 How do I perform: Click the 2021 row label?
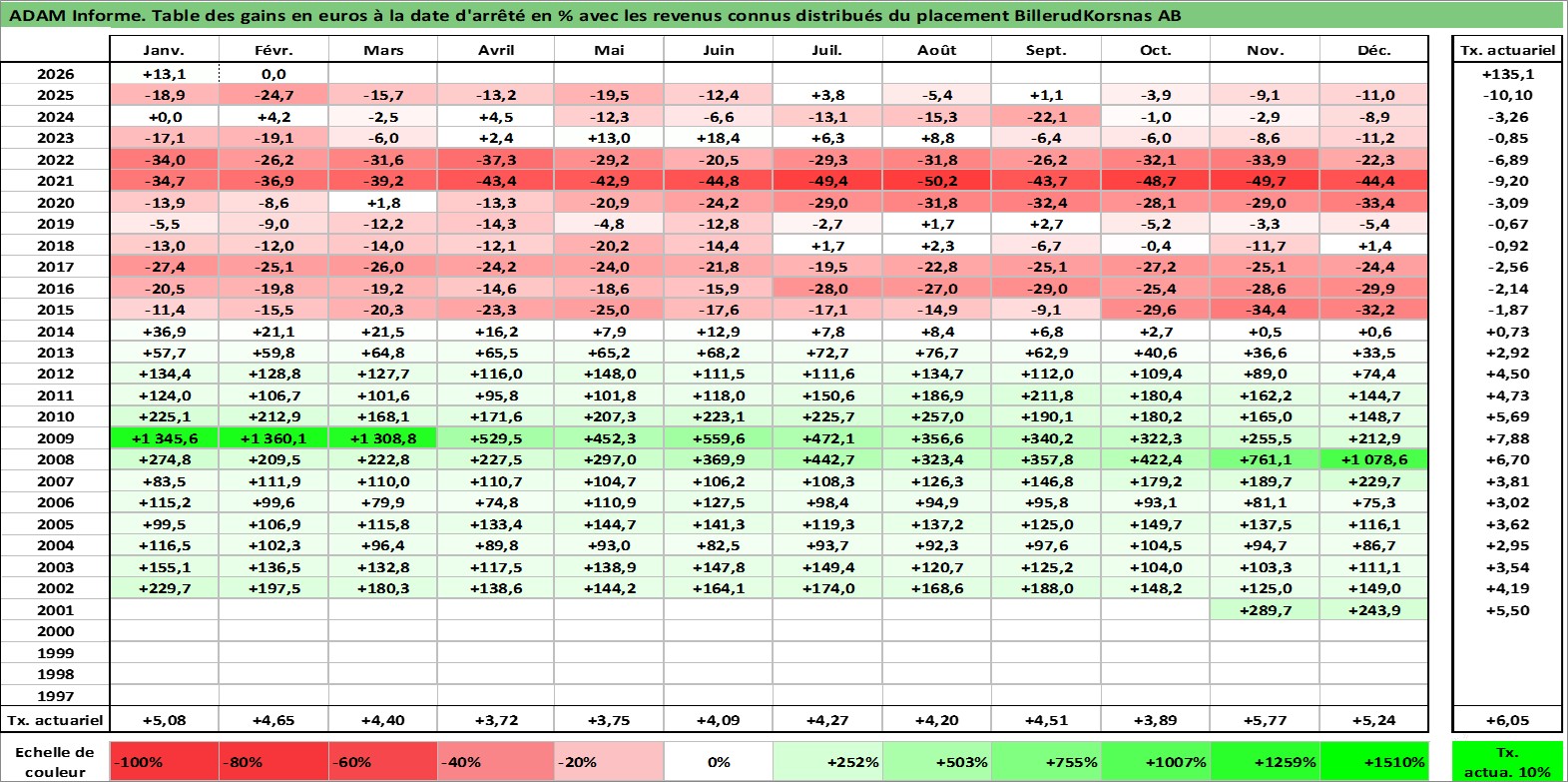55,181
